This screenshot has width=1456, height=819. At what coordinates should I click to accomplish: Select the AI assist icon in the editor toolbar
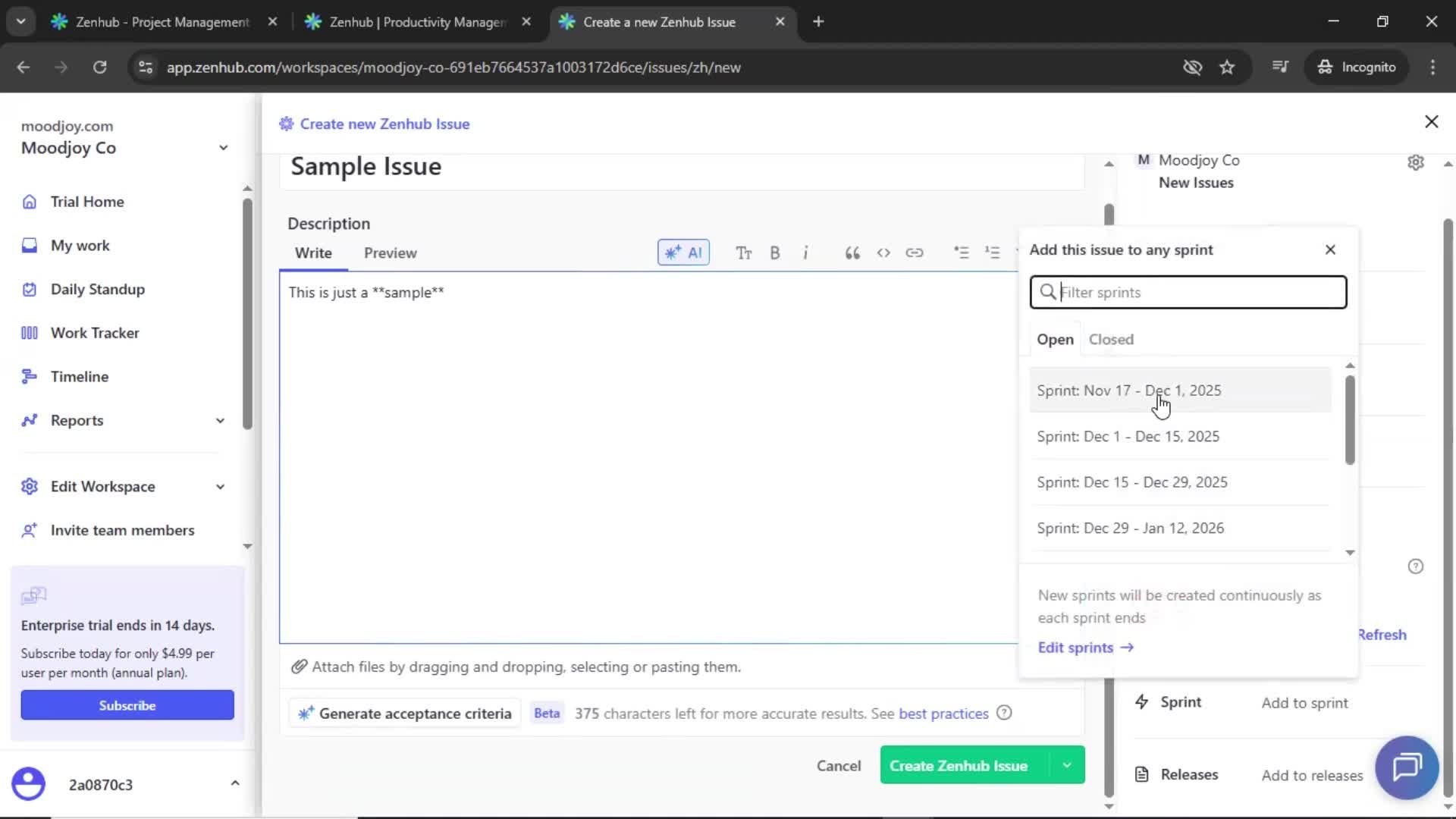[x=682, y=253]
